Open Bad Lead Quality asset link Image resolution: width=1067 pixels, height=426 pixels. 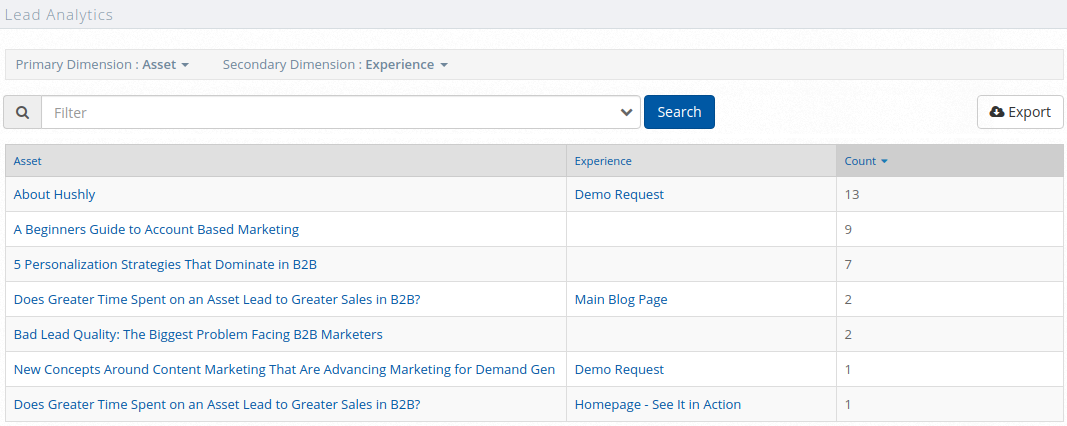tap(198, 335)
